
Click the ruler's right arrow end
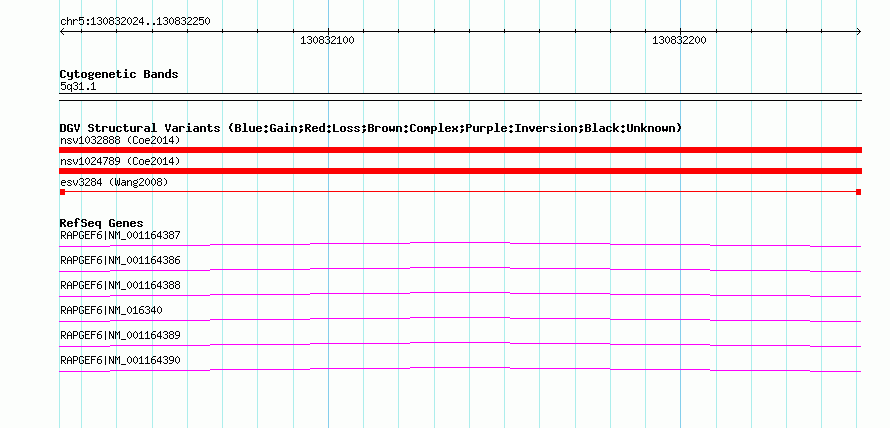click(x=858, y=31)
